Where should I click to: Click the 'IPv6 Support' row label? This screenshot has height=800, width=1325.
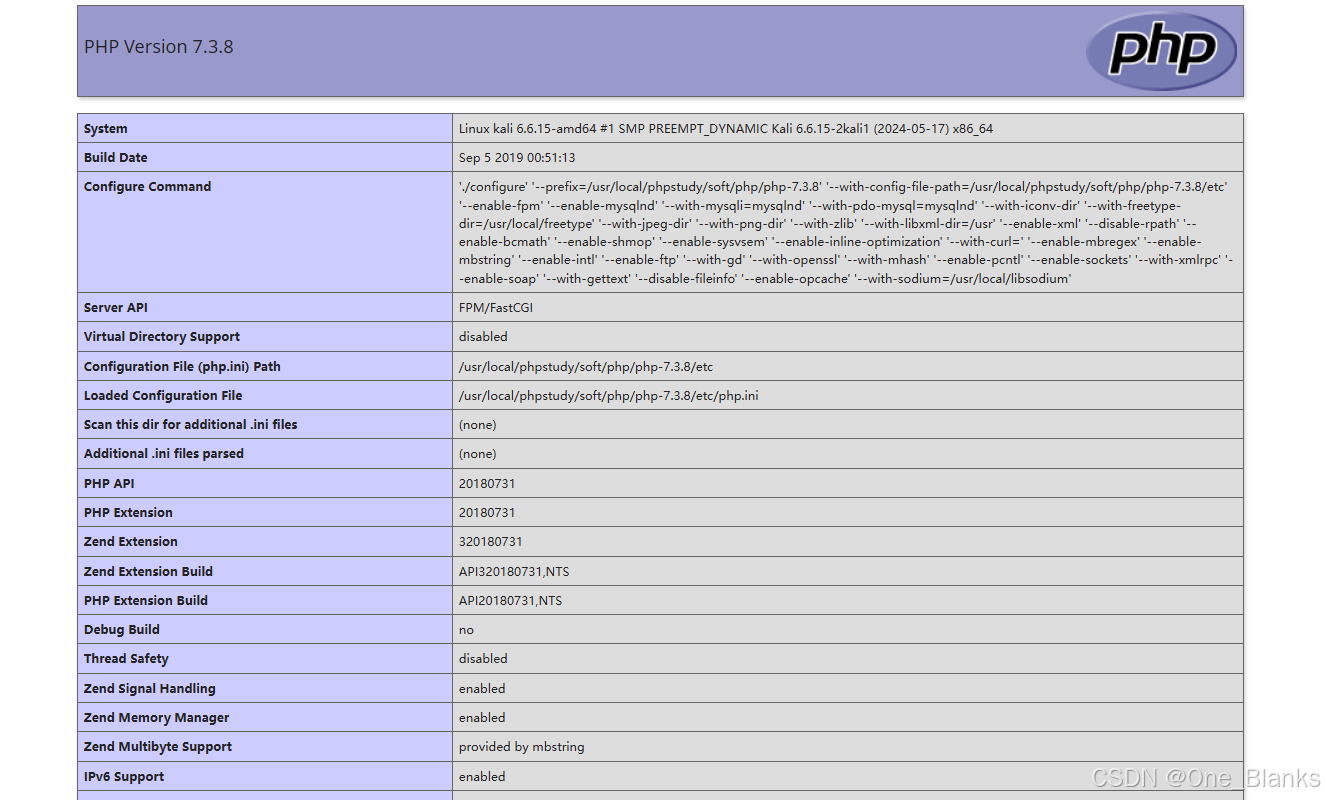pos(124,777)
